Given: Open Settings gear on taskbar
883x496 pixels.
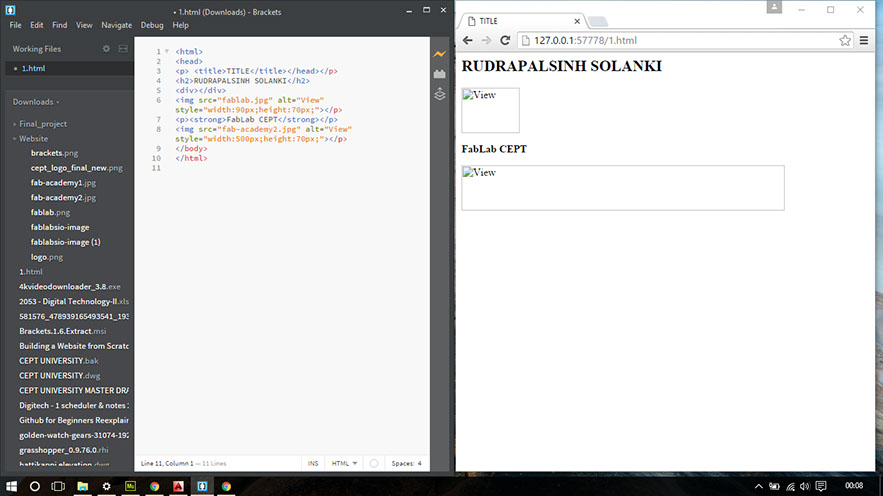Looking at the screenshot, I should tap(106, 486).
